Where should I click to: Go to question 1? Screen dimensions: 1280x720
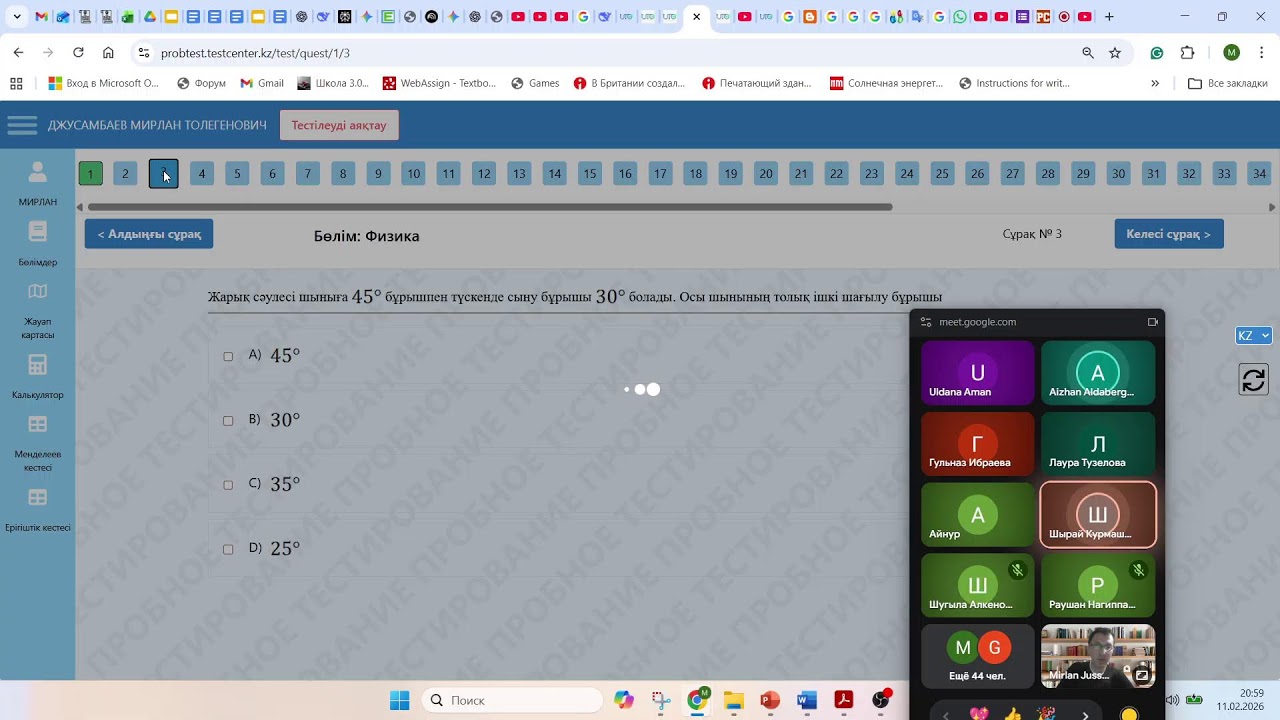point(90,173)
